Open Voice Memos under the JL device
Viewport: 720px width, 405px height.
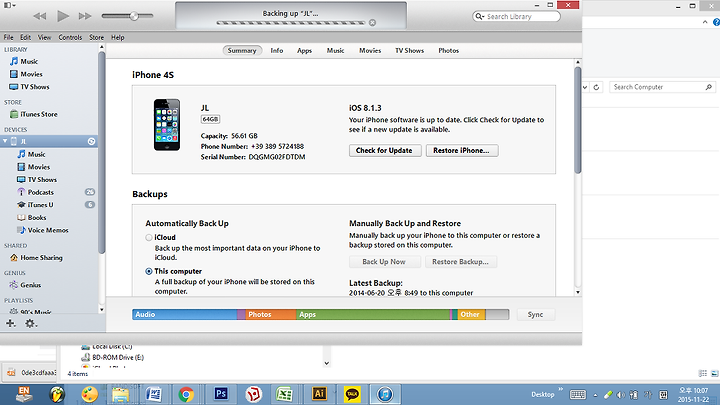(49, 230)
